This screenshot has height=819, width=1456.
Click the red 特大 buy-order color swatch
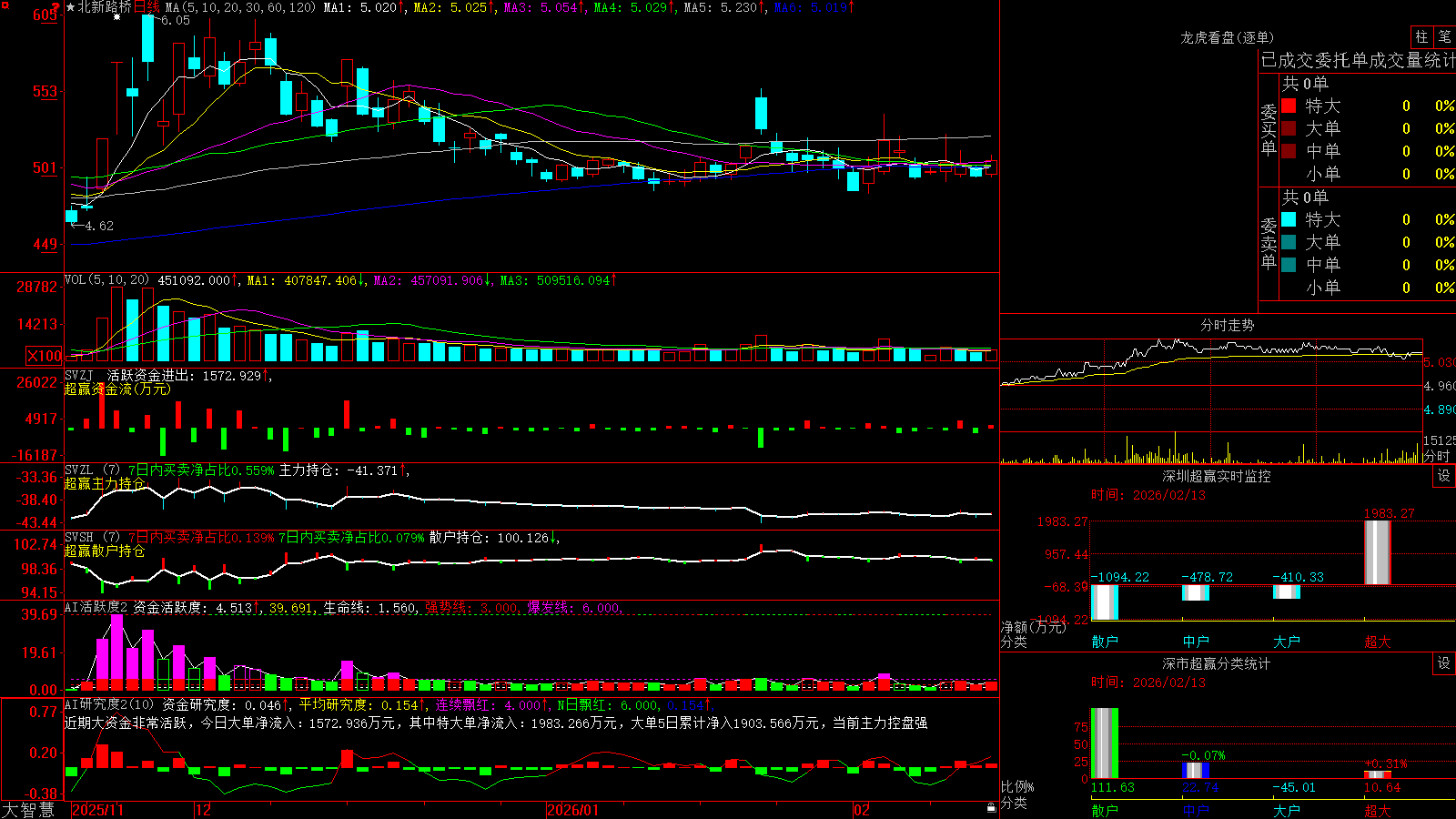click(1289, 106)
